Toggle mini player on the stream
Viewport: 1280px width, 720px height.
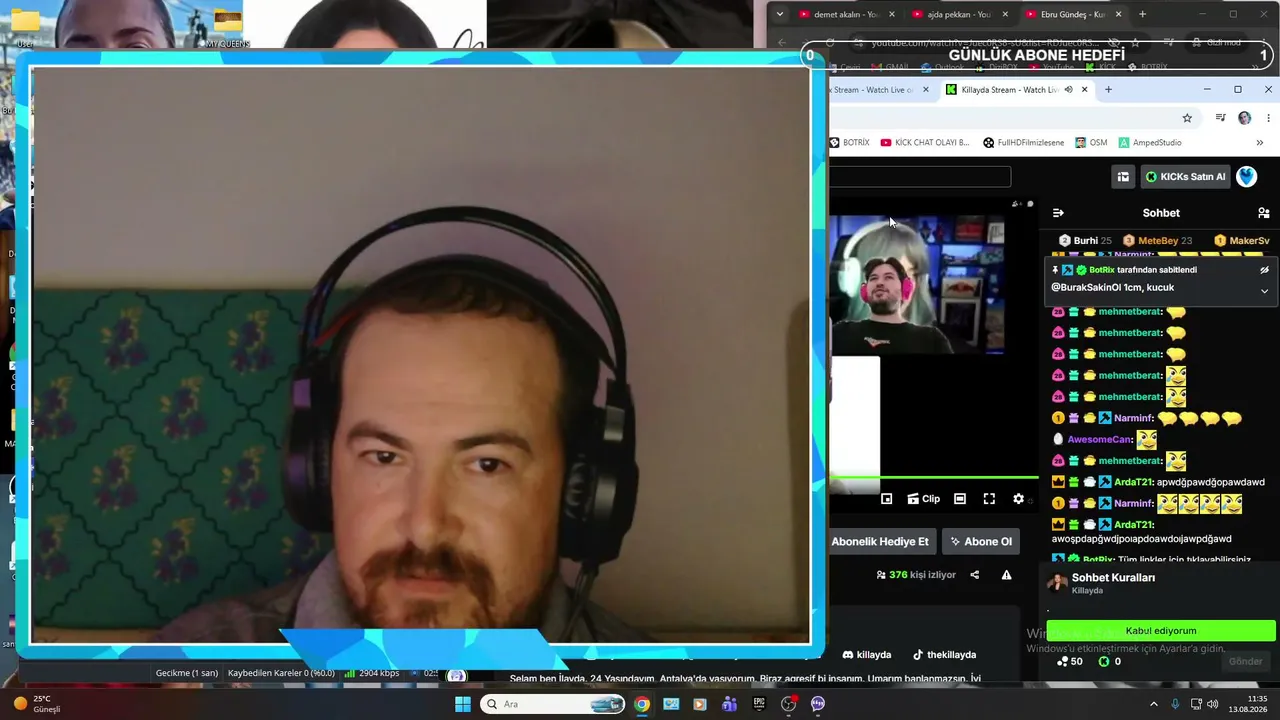(x=887, y=499)
